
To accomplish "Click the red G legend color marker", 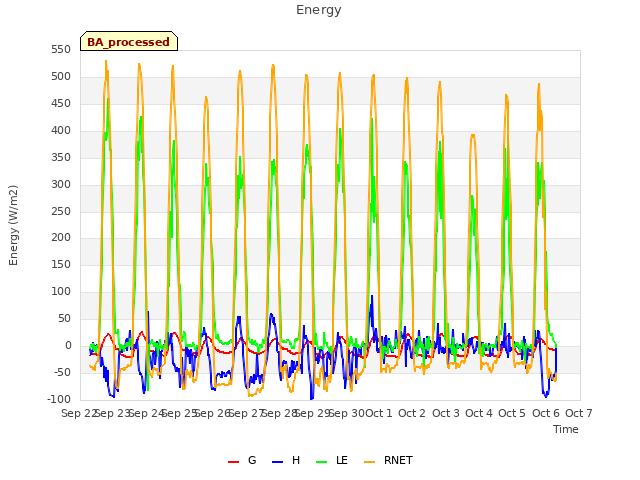I will [233, 462].
